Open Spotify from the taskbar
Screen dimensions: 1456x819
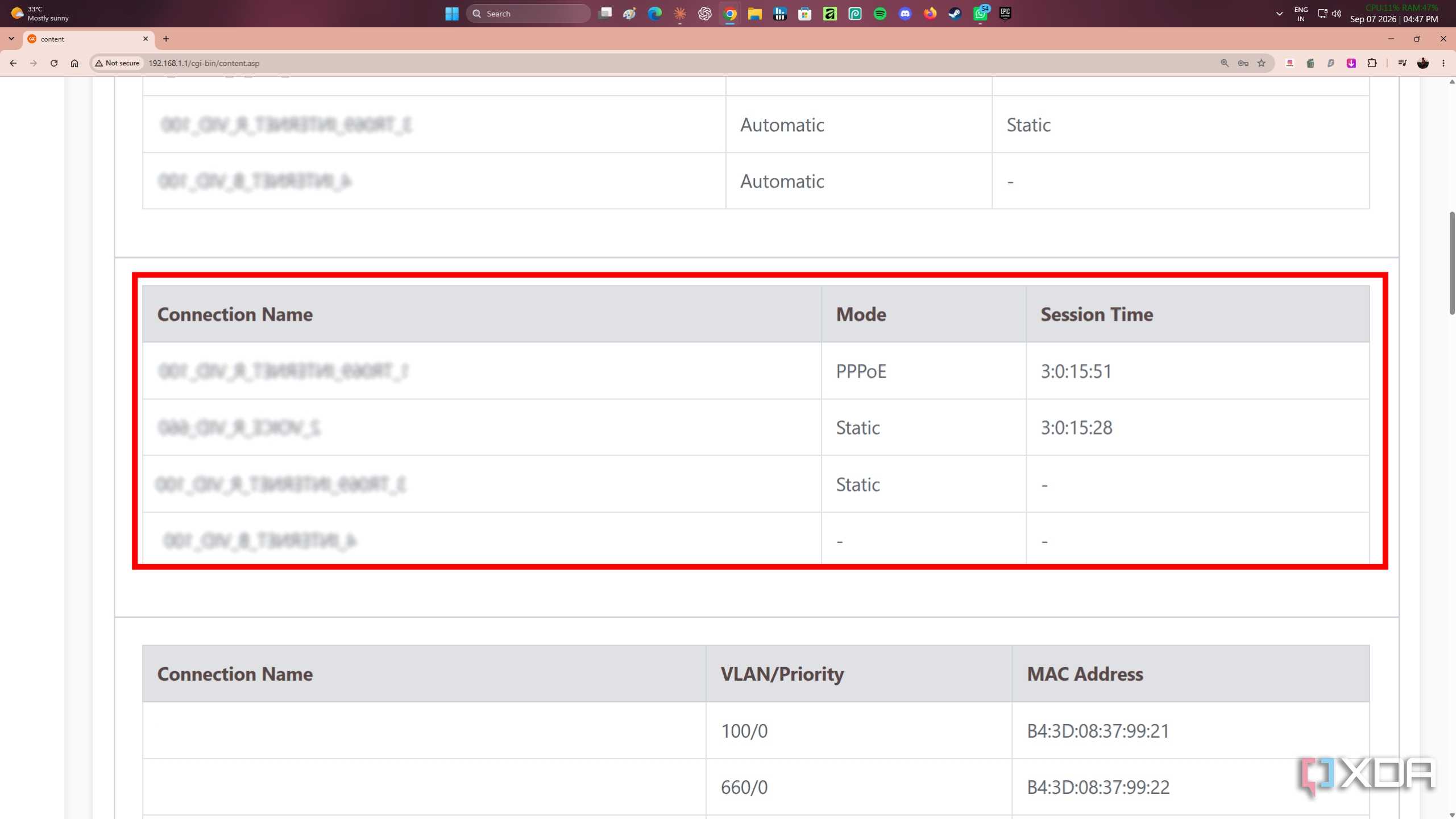pyautogui.click(x=880, y=14)
